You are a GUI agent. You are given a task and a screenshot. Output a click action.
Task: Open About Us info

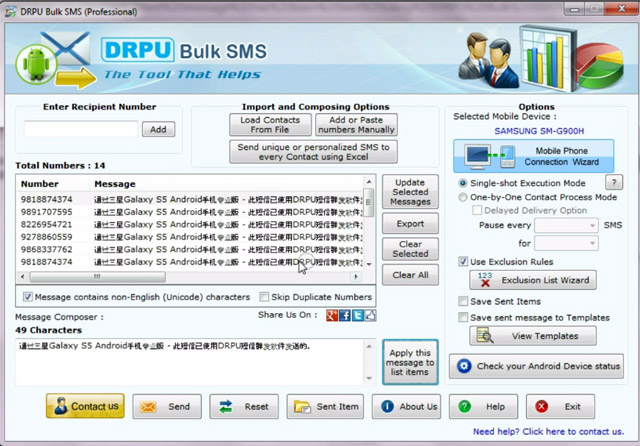406,406
